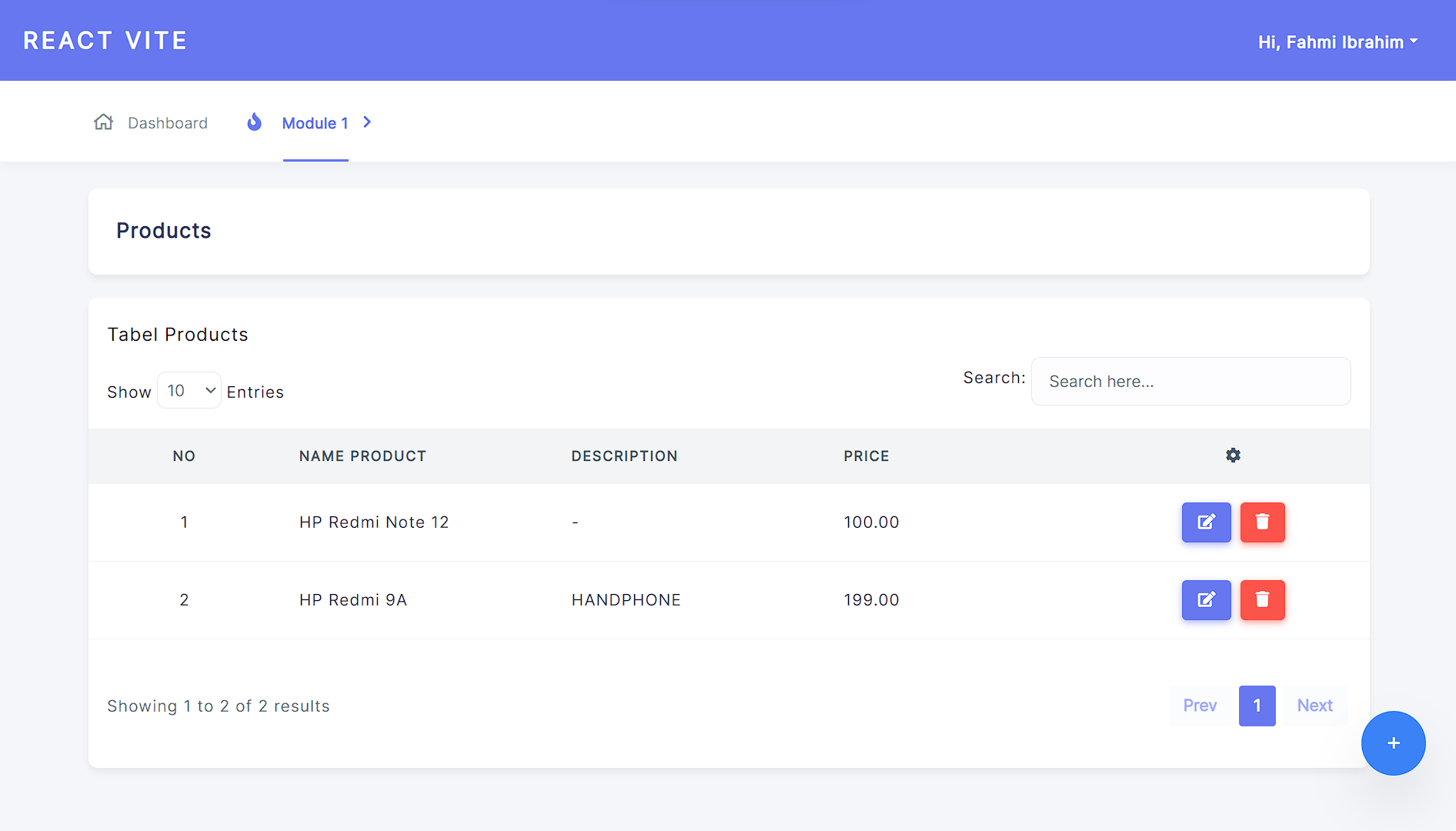Sort by the NO column header
The image size is (1456, 831).
[x=184, y=456]
